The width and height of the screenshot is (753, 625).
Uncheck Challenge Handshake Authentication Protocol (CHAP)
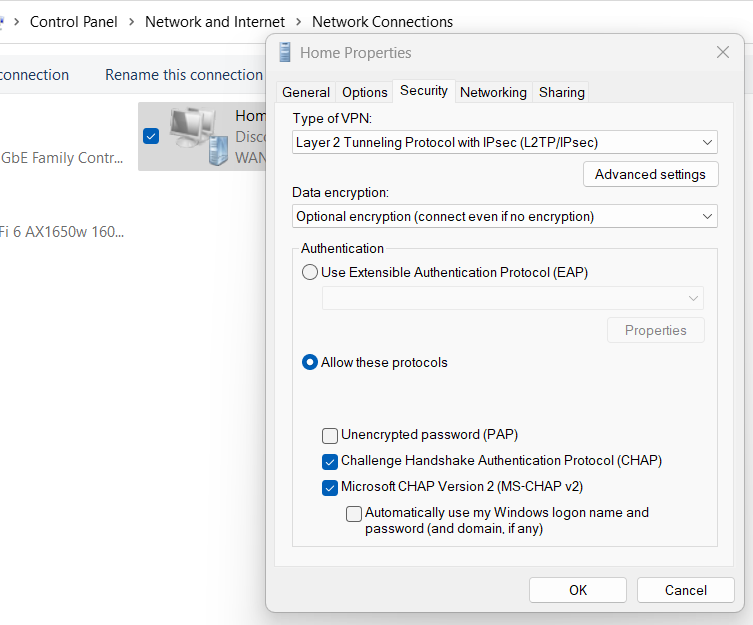pos(330,461)
